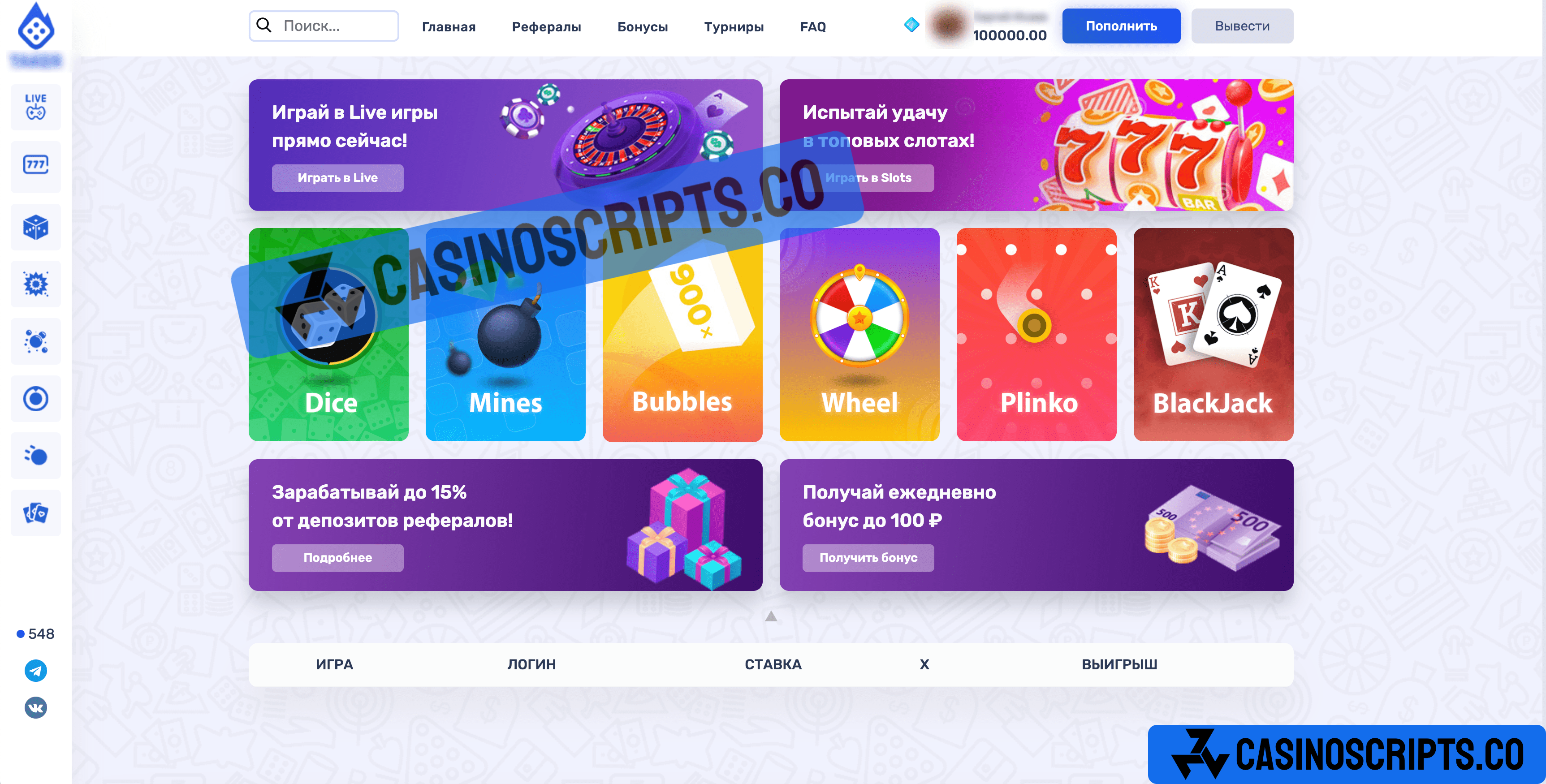Open the VK social icon
Viewport: 1546px width, 784px height.
(36, 708)
